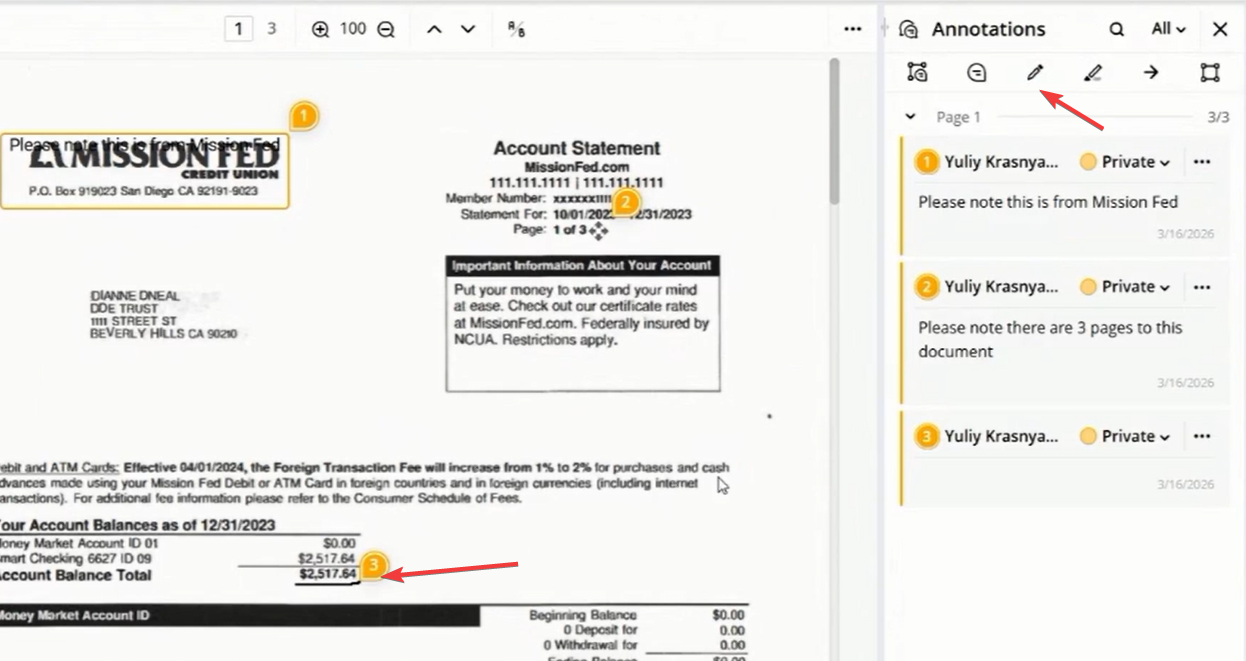Screen dimensions: 1246x661
Task: Click the current page number field
Action: coord(238,29)
